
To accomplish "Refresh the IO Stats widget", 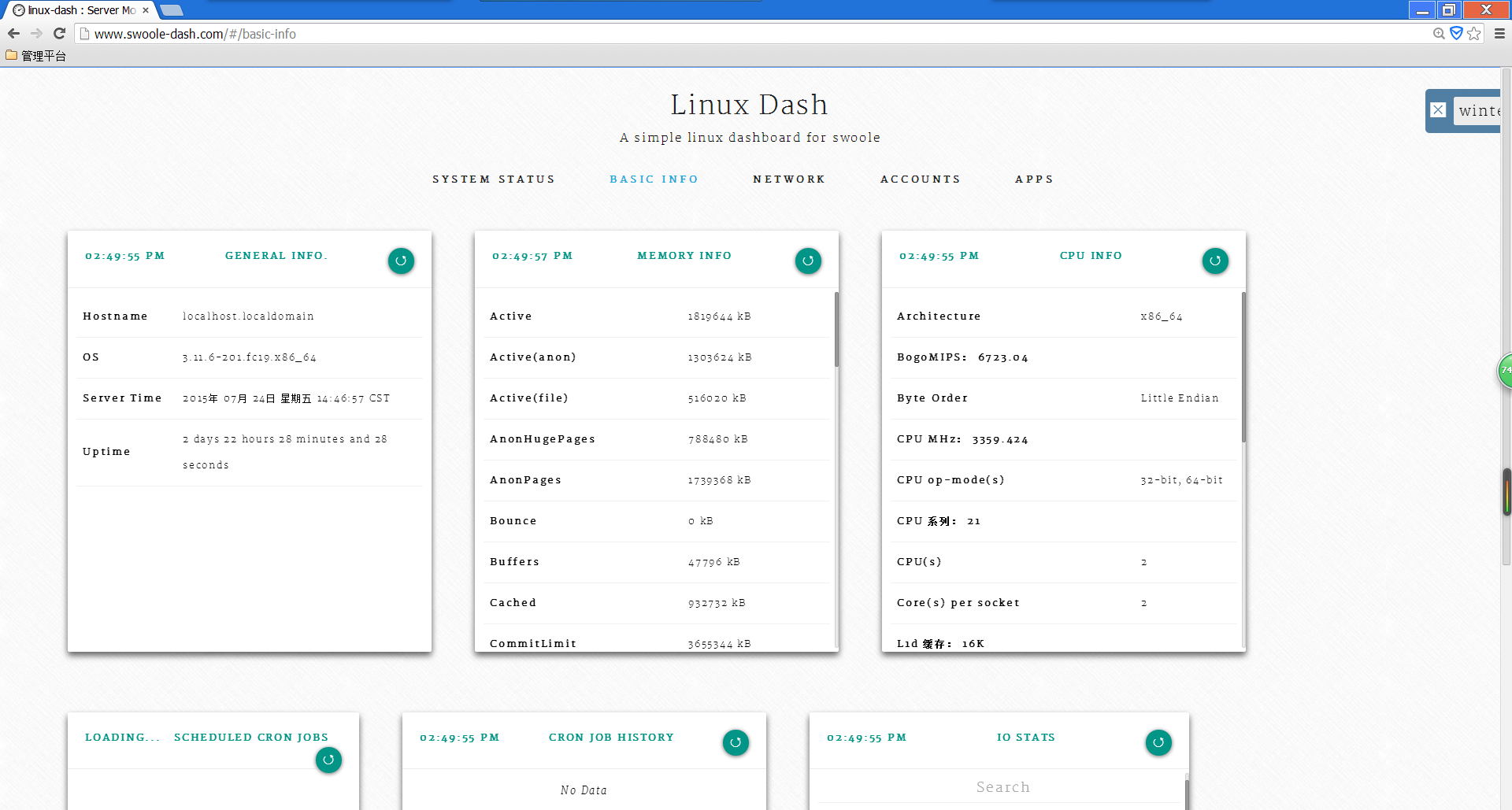I will pos(1158,742).
